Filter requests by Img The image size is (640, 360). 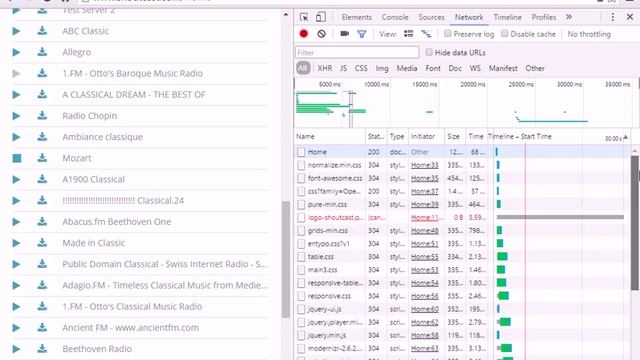coord(382,69)
